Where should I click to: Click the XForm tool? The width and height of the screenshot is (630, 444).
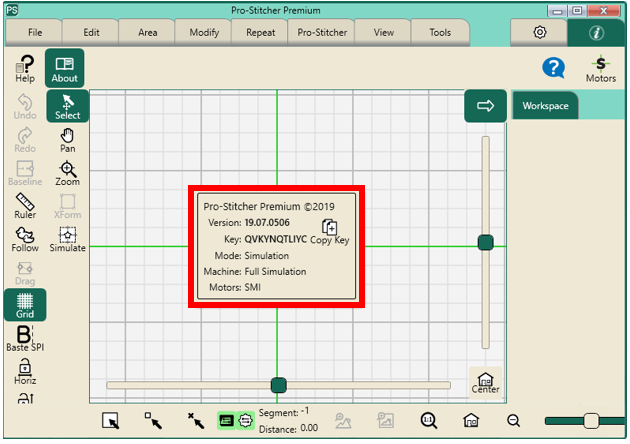click(x=67, y=207)
